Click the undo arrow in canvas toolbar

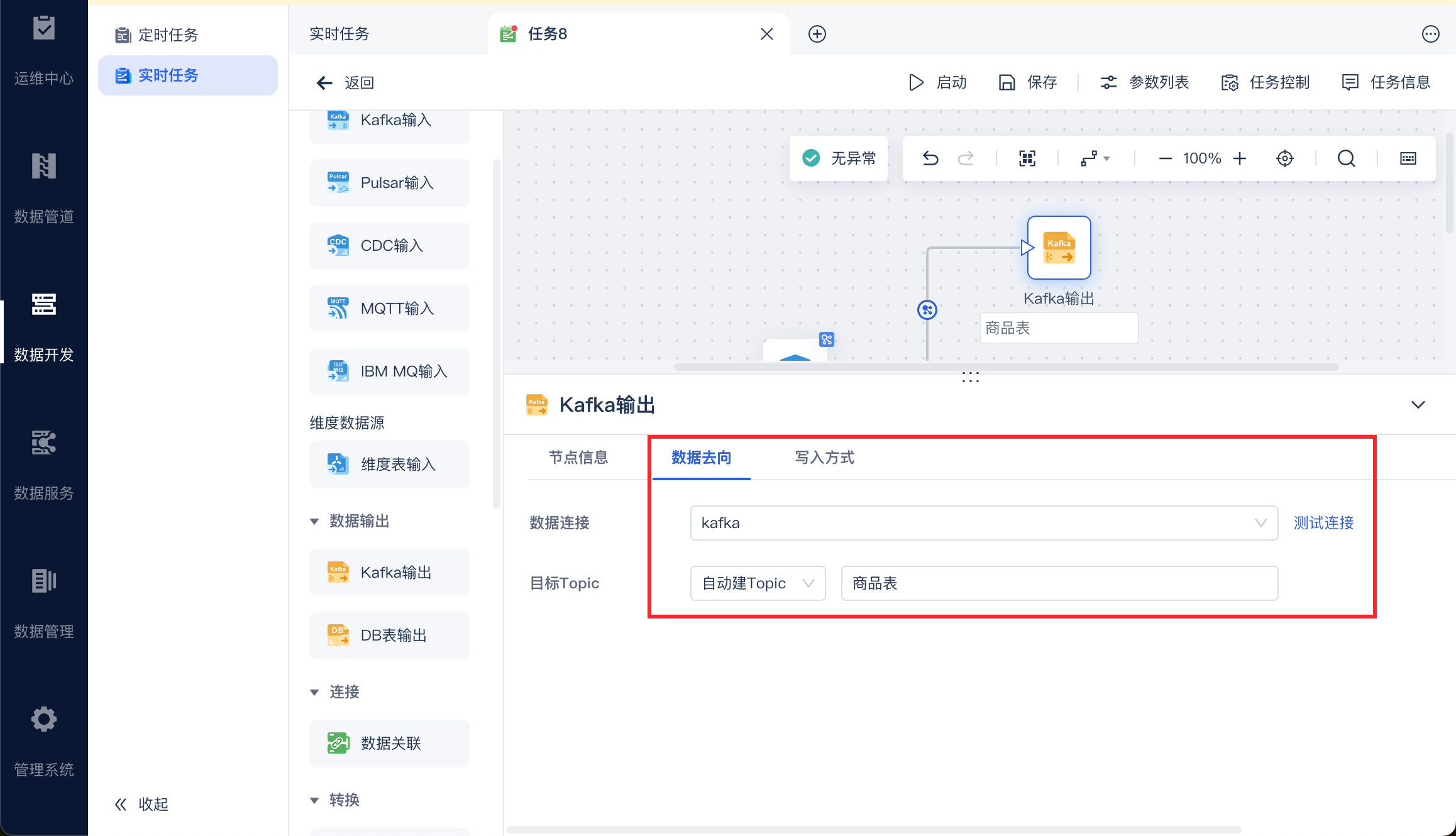(930, 158)
